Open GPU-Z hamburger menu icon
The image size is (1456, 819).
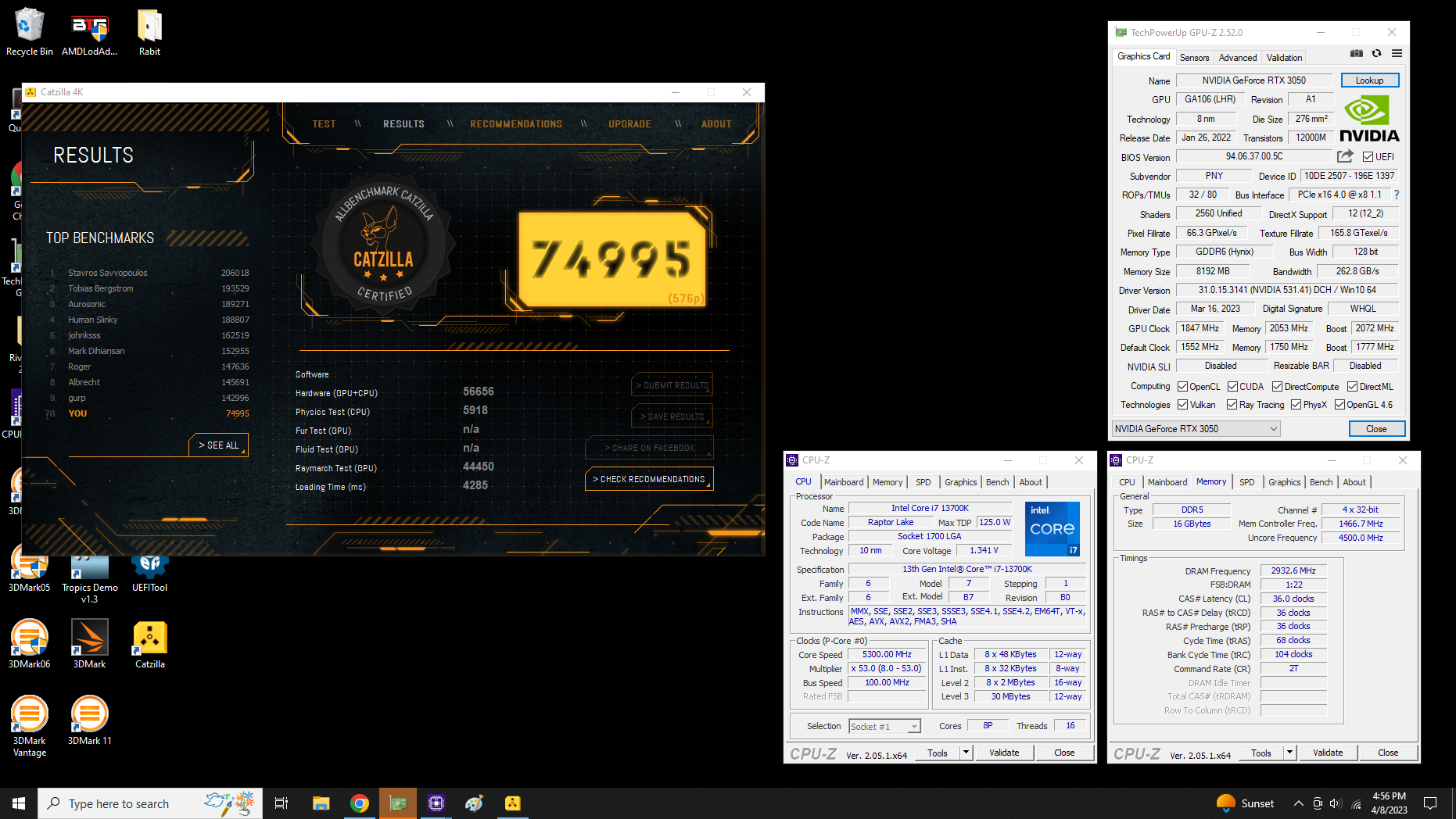click(1397, 54)
